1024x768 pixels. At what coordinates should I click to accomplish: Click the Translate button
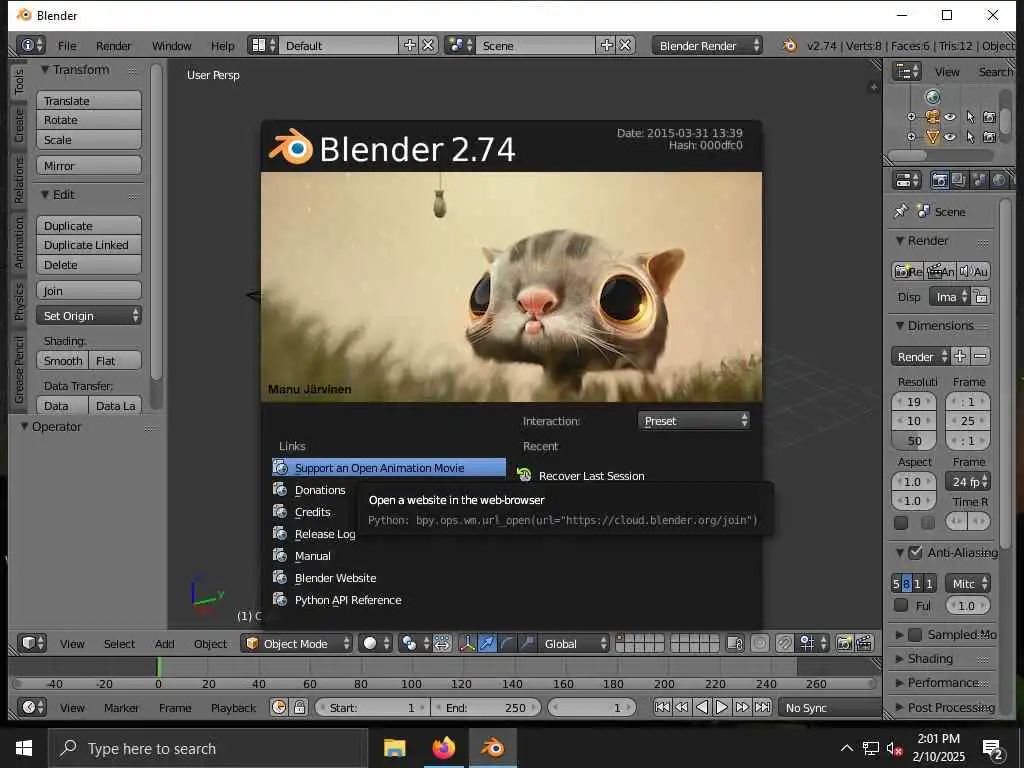[x=89, y=101]
